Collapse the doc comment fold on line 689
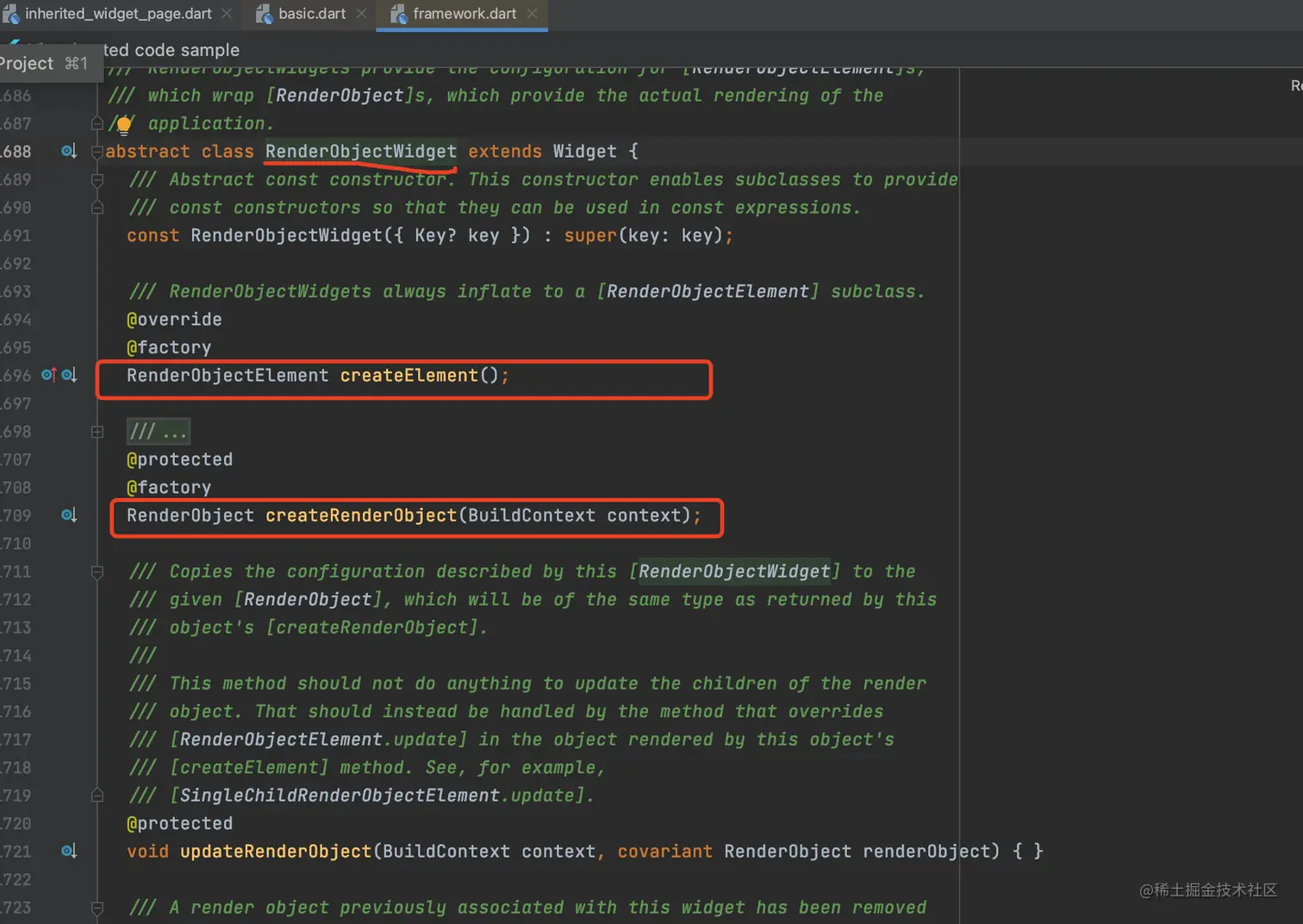 coord(97,180)
